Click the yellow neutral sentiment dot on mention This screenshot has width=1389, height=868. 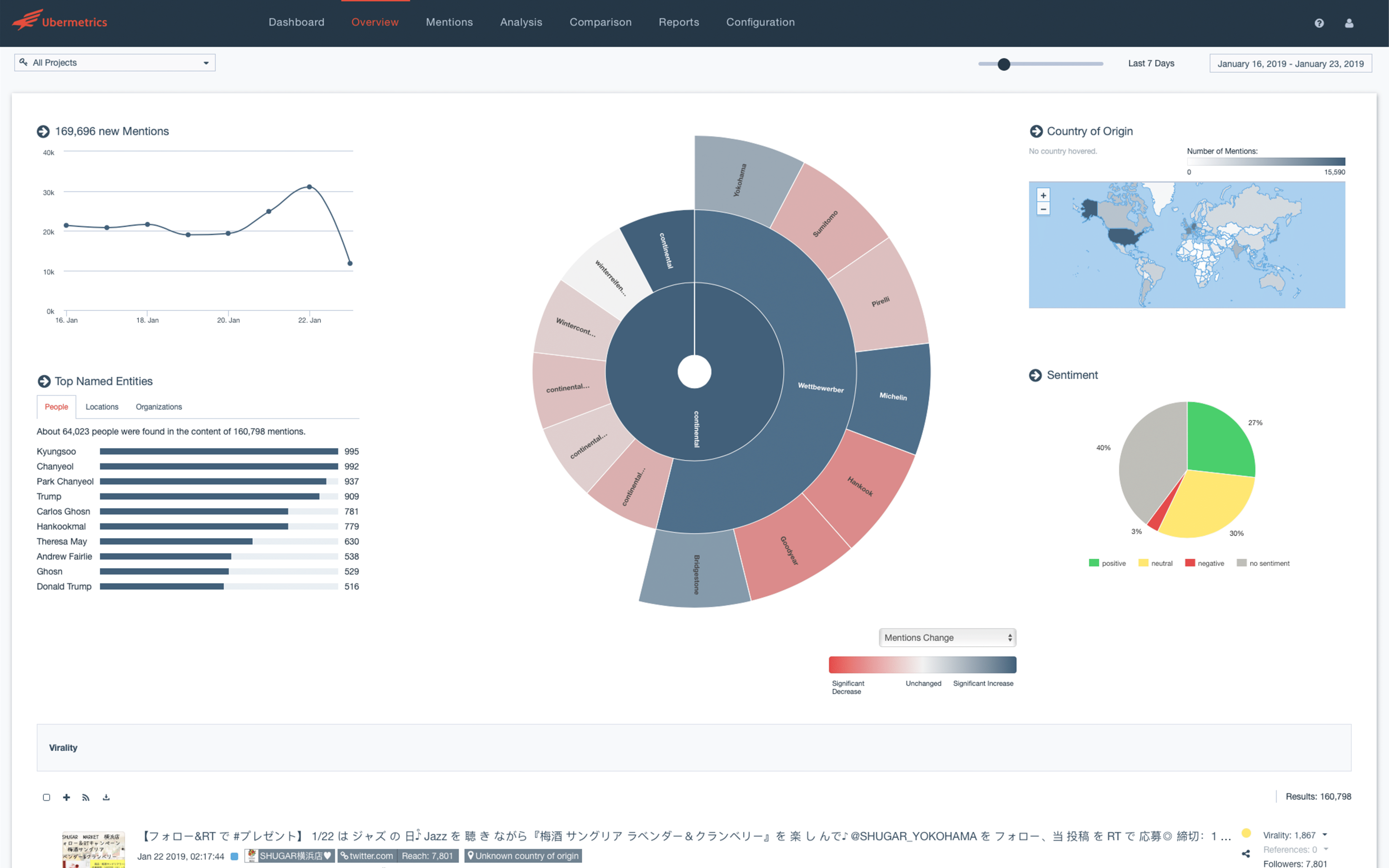(1246, 833)
